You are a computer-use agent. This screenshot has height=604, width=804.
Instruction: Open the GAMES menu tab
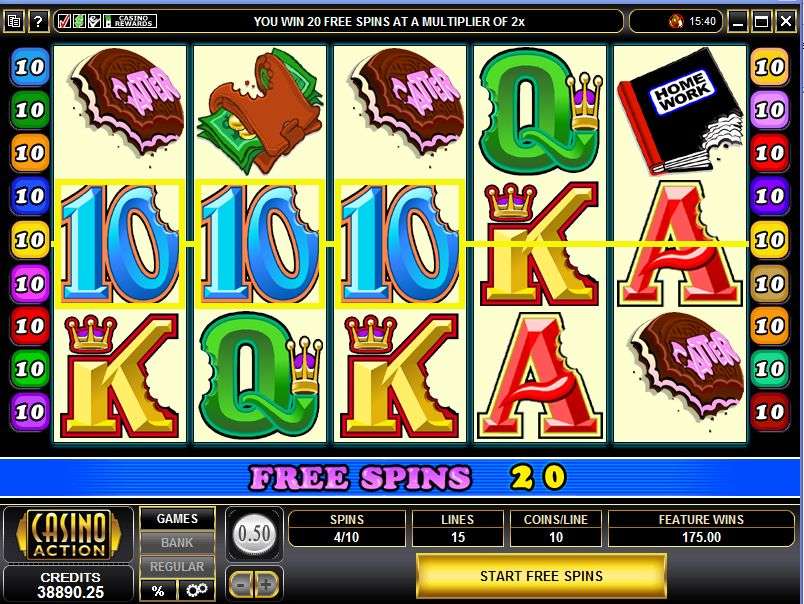(177, 519)
